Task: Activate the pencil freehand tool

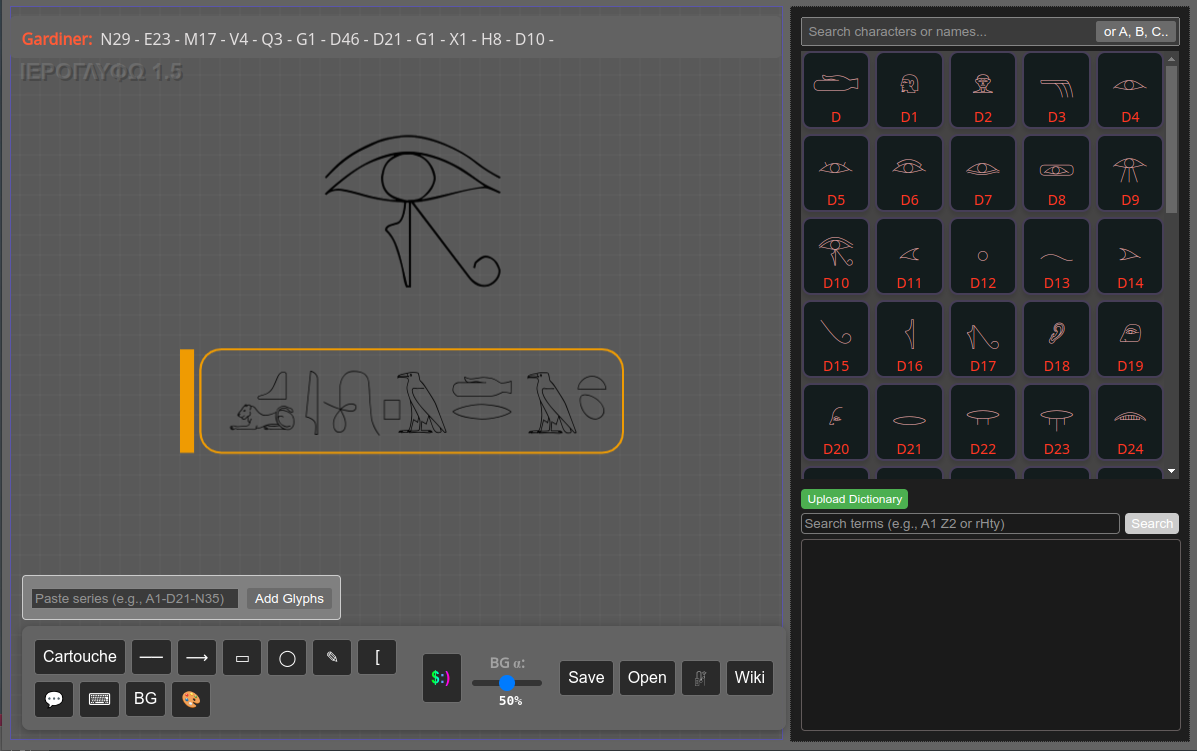Action: point(332,657)
